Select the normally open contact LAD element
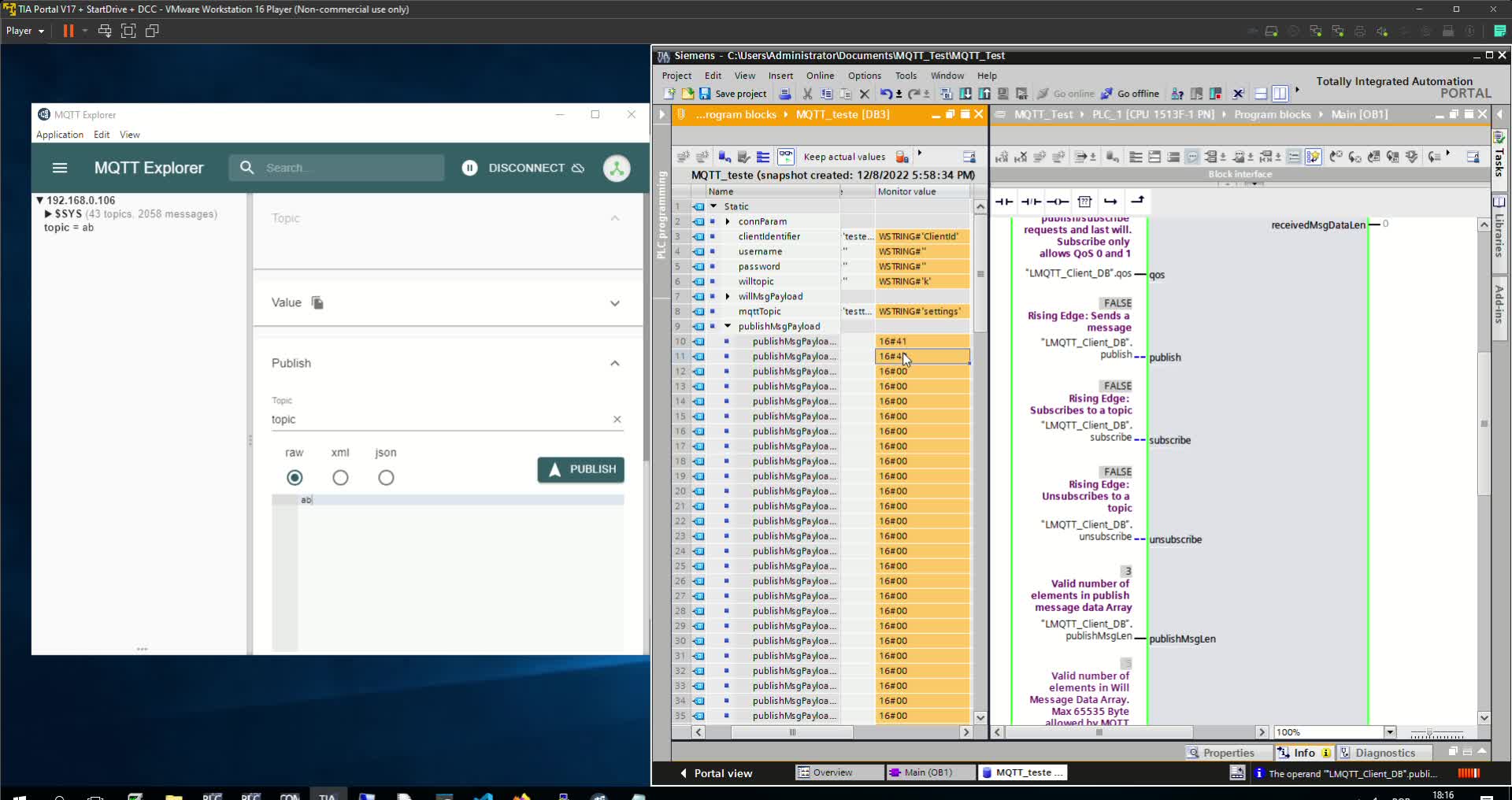The width and height of the screenshot is (1512, 800). [x=1004, y=202]
